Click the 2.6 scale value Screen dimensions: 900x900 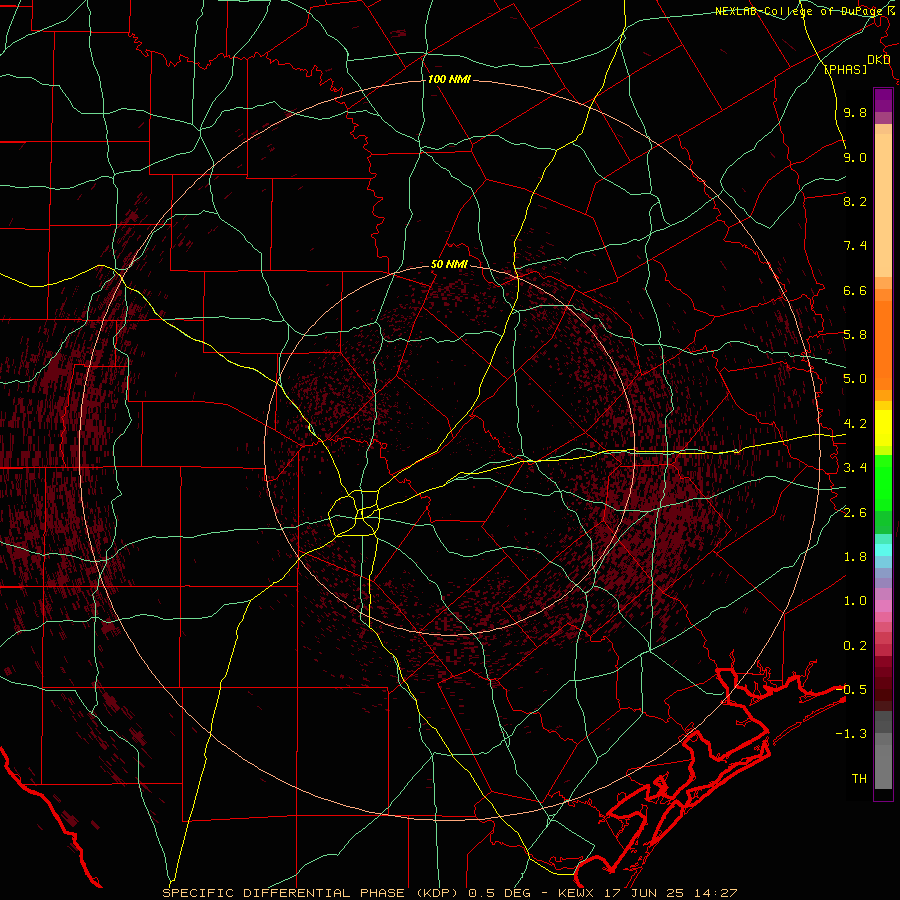pyautogui.click(x=855, y=513)
